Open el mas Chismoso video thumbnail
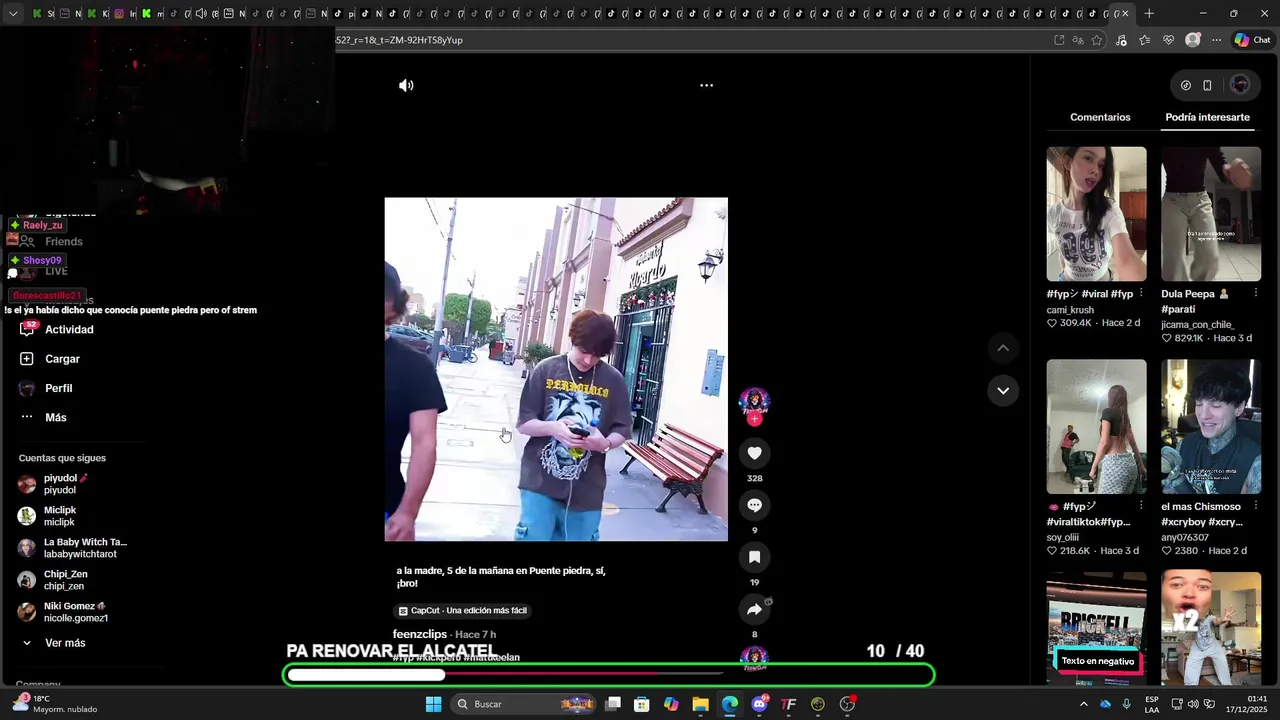Screen dimensions: 1280x720 [x=1210, y=427]
